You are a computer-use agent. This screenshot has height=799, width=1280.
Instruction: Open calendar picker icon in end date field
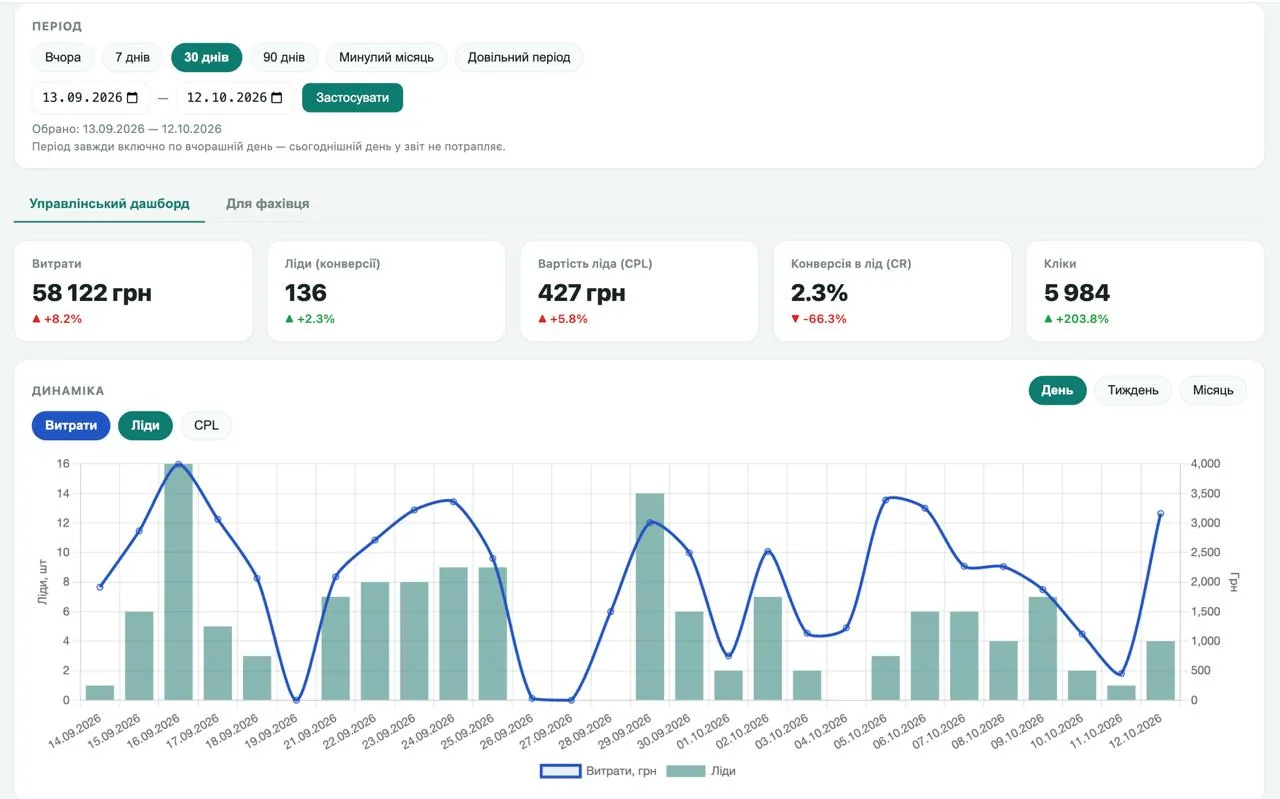pos(277,98)
